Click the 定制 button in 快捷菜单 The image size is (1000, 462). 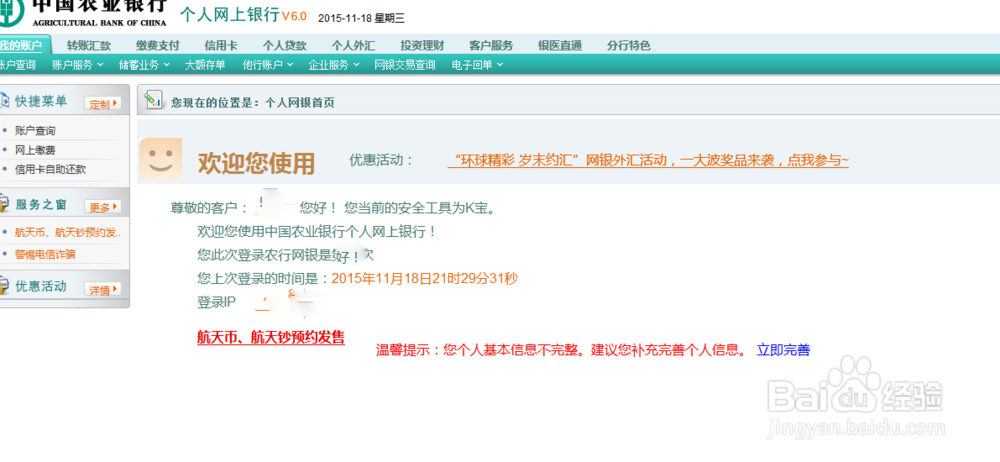coord(102,103)
